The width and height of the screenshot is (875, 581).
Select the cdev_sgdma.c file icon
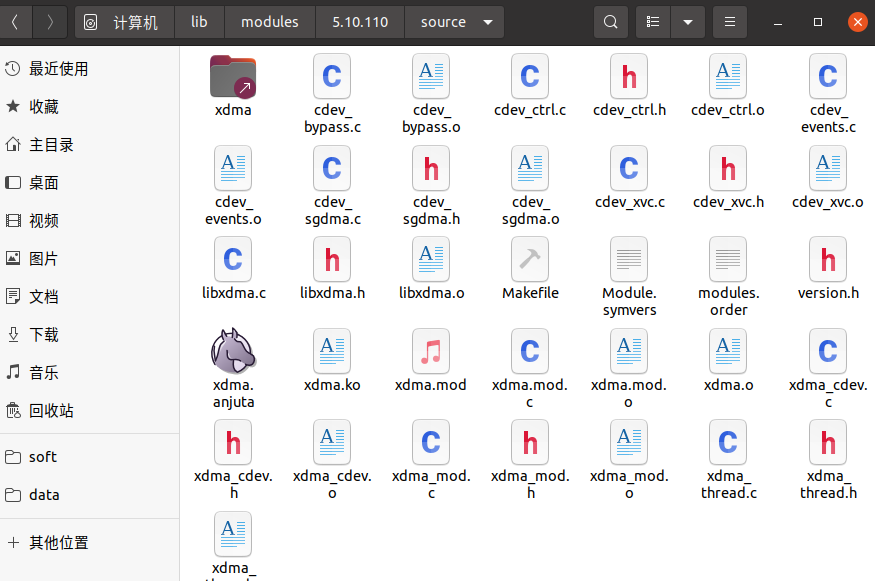pos(332,168)
